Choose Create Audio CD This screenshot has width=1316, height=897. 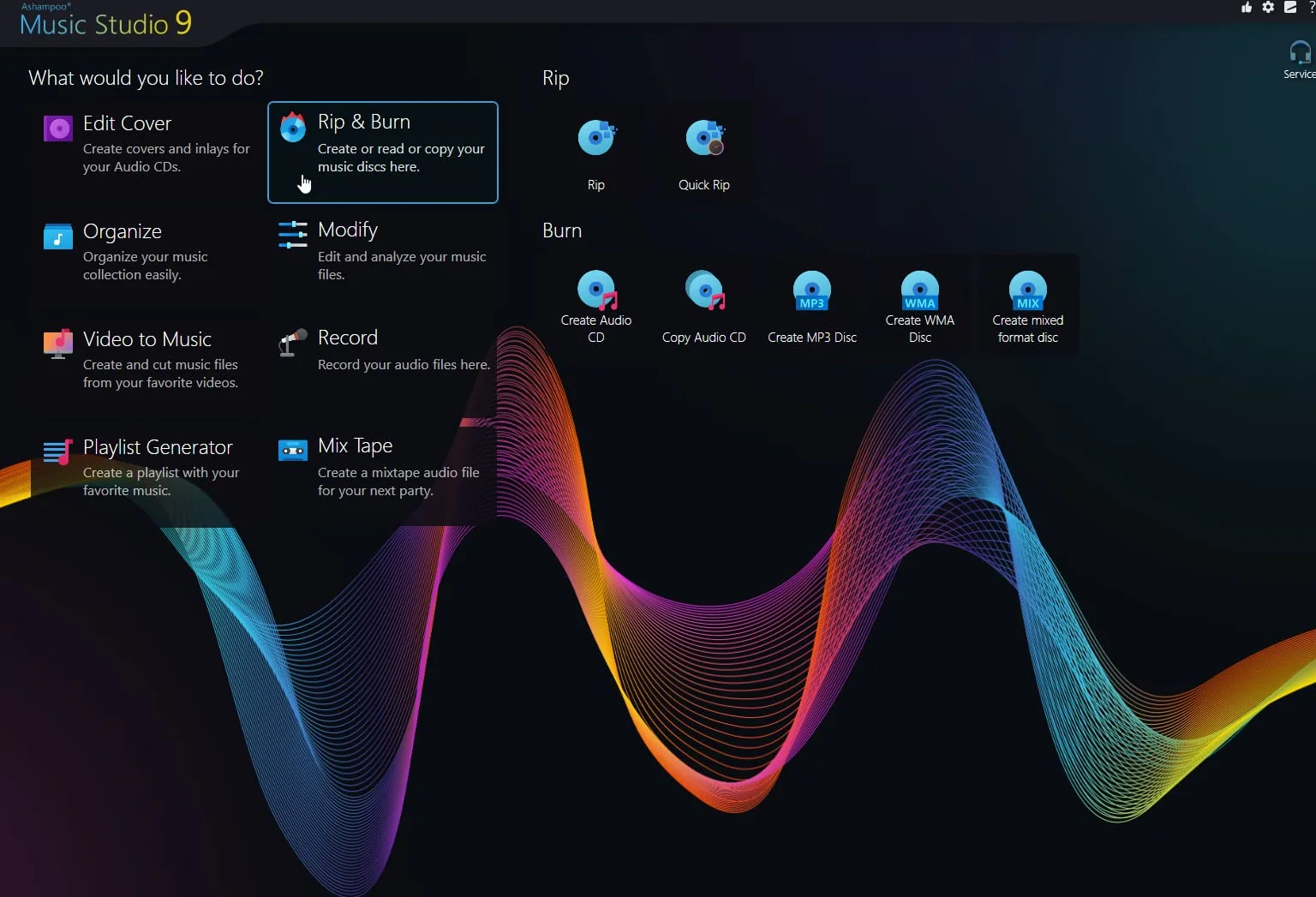(x=596, y=305)
